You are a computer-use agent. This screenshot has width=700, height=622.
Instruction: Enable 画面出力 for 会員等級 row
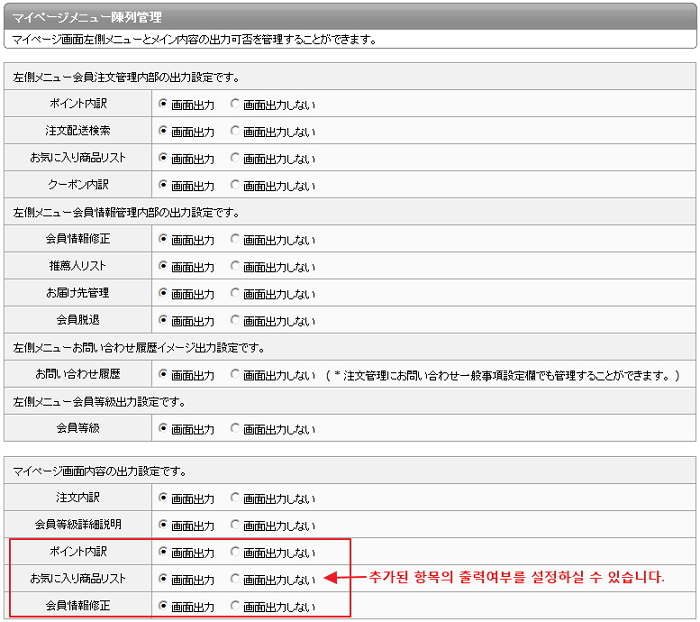click(x=164, y=428)
